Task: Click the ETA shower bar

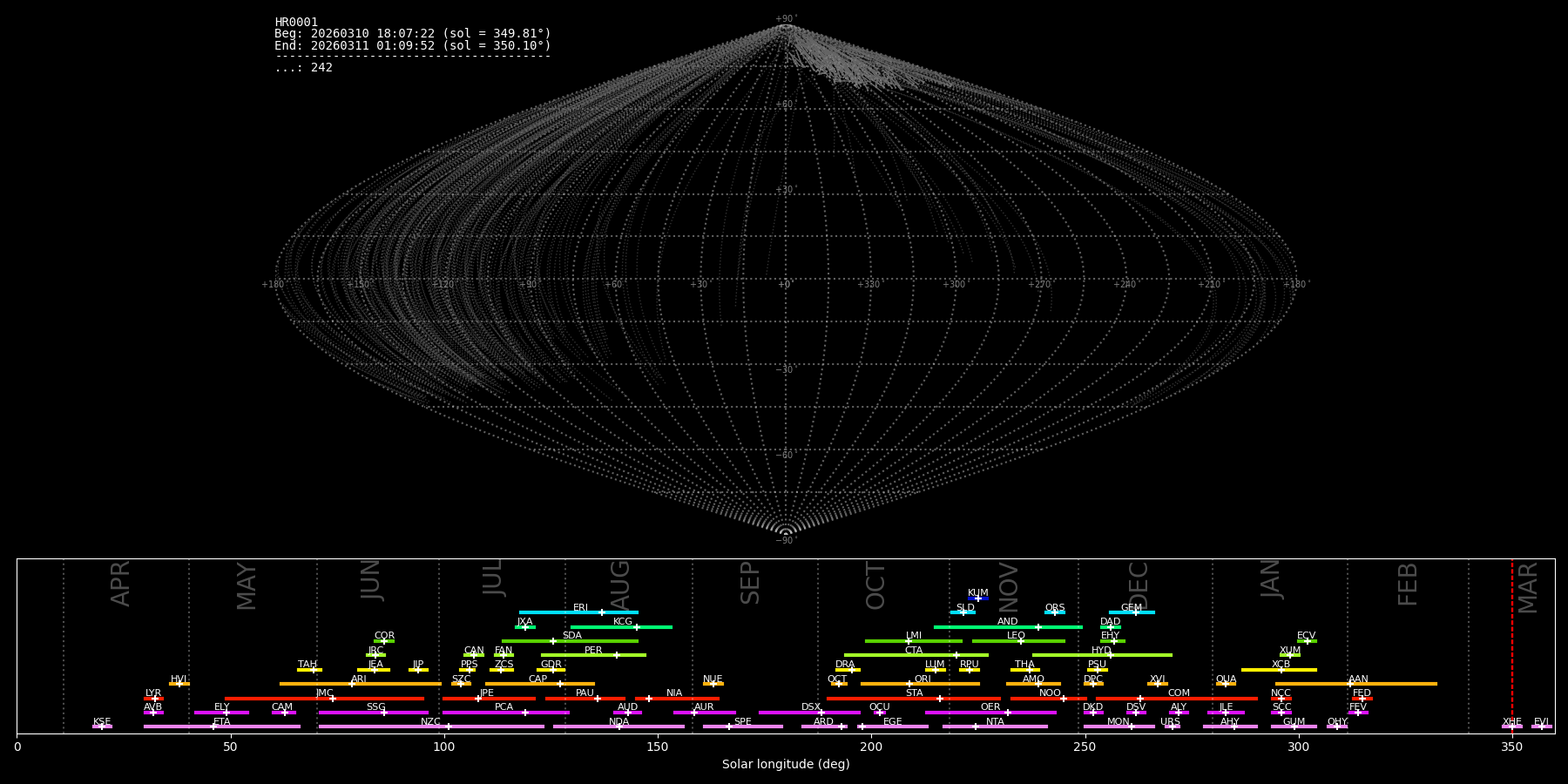Action: click(x=222, y=727)
